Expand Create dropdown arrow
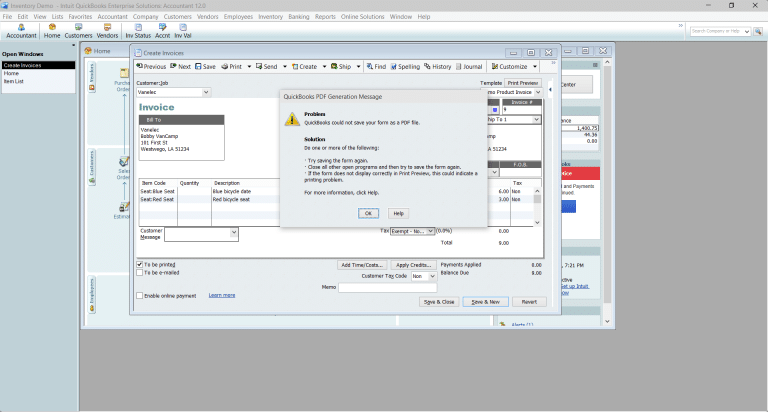 pyautogui.click(x=324, y=67)
